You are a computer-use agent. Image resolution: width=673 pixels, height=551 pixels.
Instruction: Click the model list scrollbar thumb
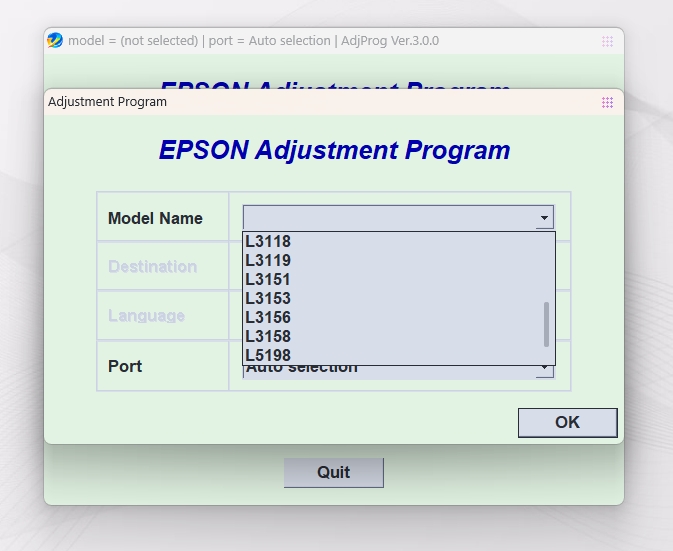point(546,324)
